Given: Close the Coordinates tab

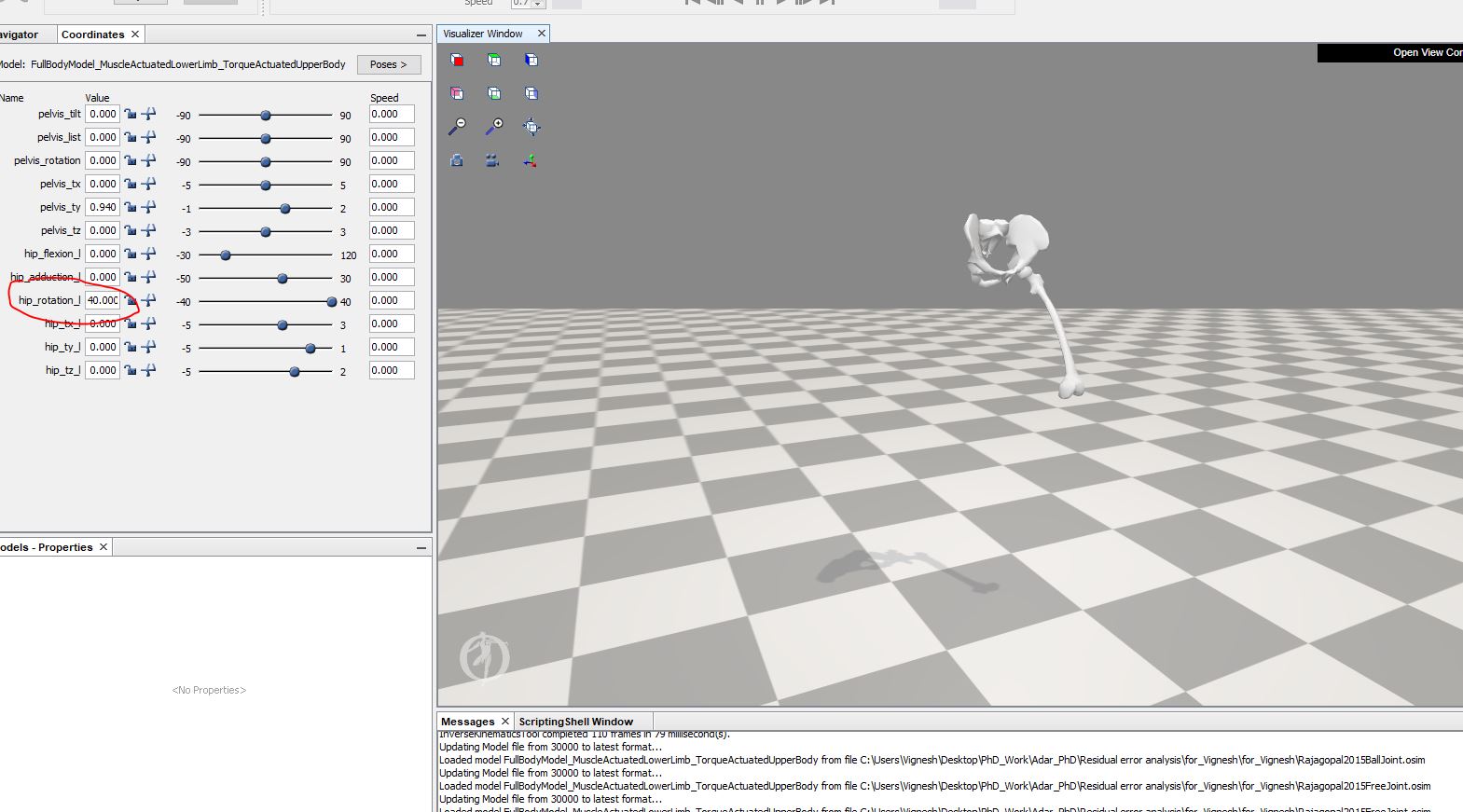Looking at the screenshot, I should click(135, 34).
